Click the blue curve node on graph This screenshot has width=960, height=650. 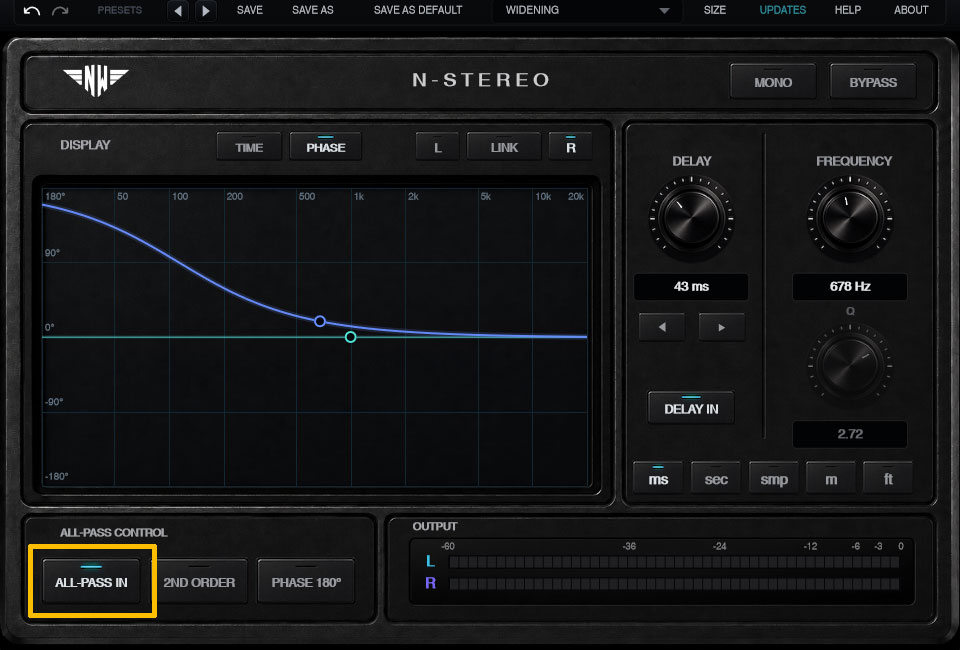click(320, 321)
